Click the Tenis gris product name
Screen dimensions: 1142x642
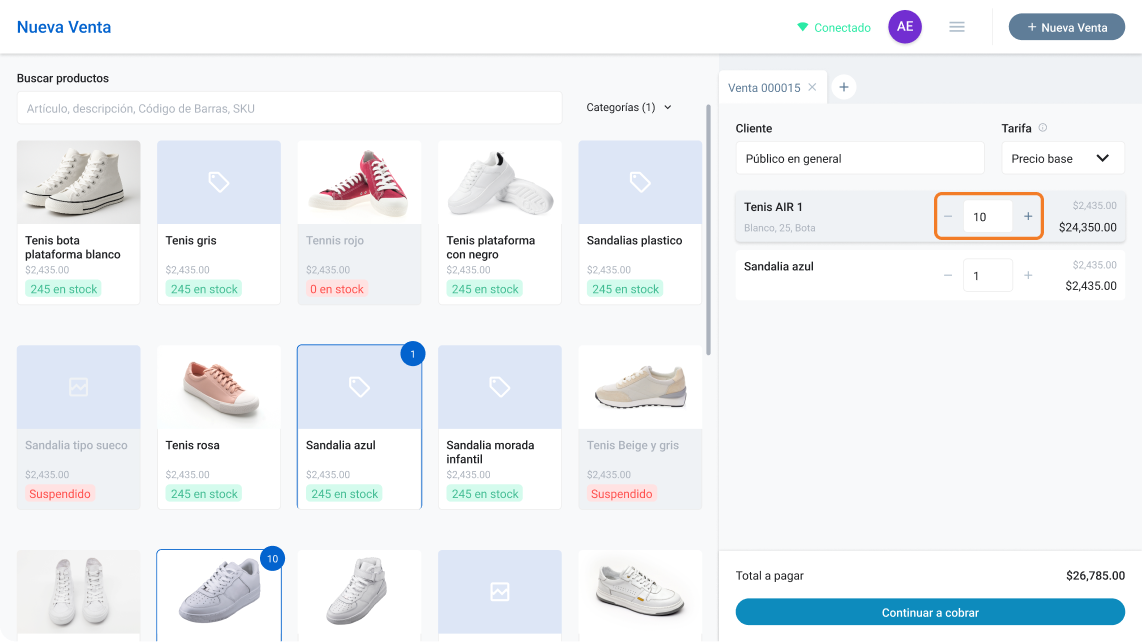(191, 240)
